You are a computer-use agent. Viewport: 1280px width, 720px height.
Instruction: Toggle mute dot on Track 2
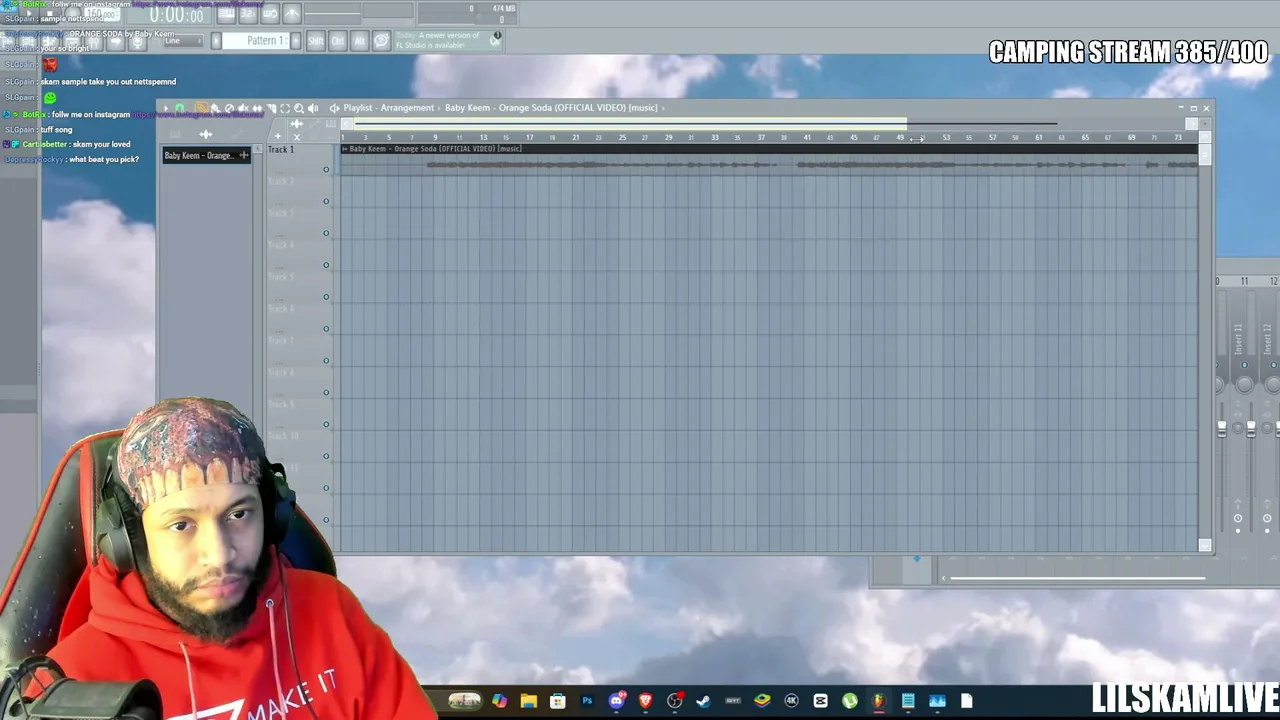click(326, 202)
